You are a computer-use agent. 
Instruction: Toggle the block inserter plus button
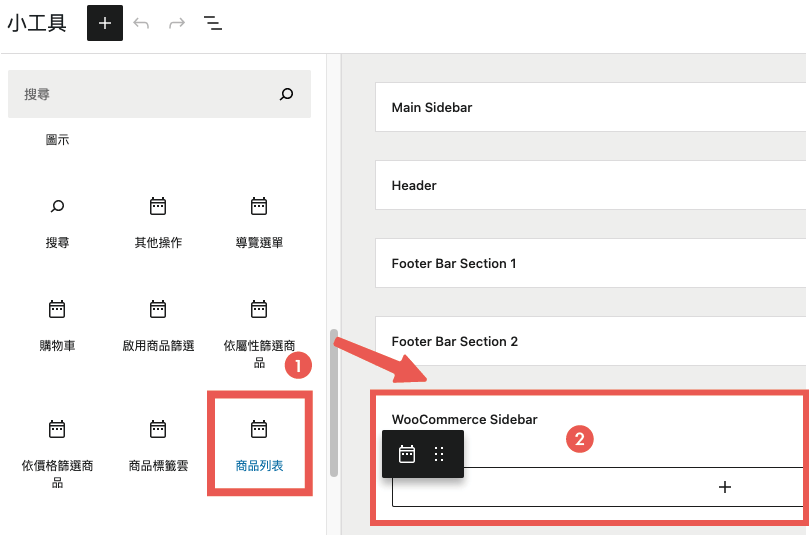105,23
